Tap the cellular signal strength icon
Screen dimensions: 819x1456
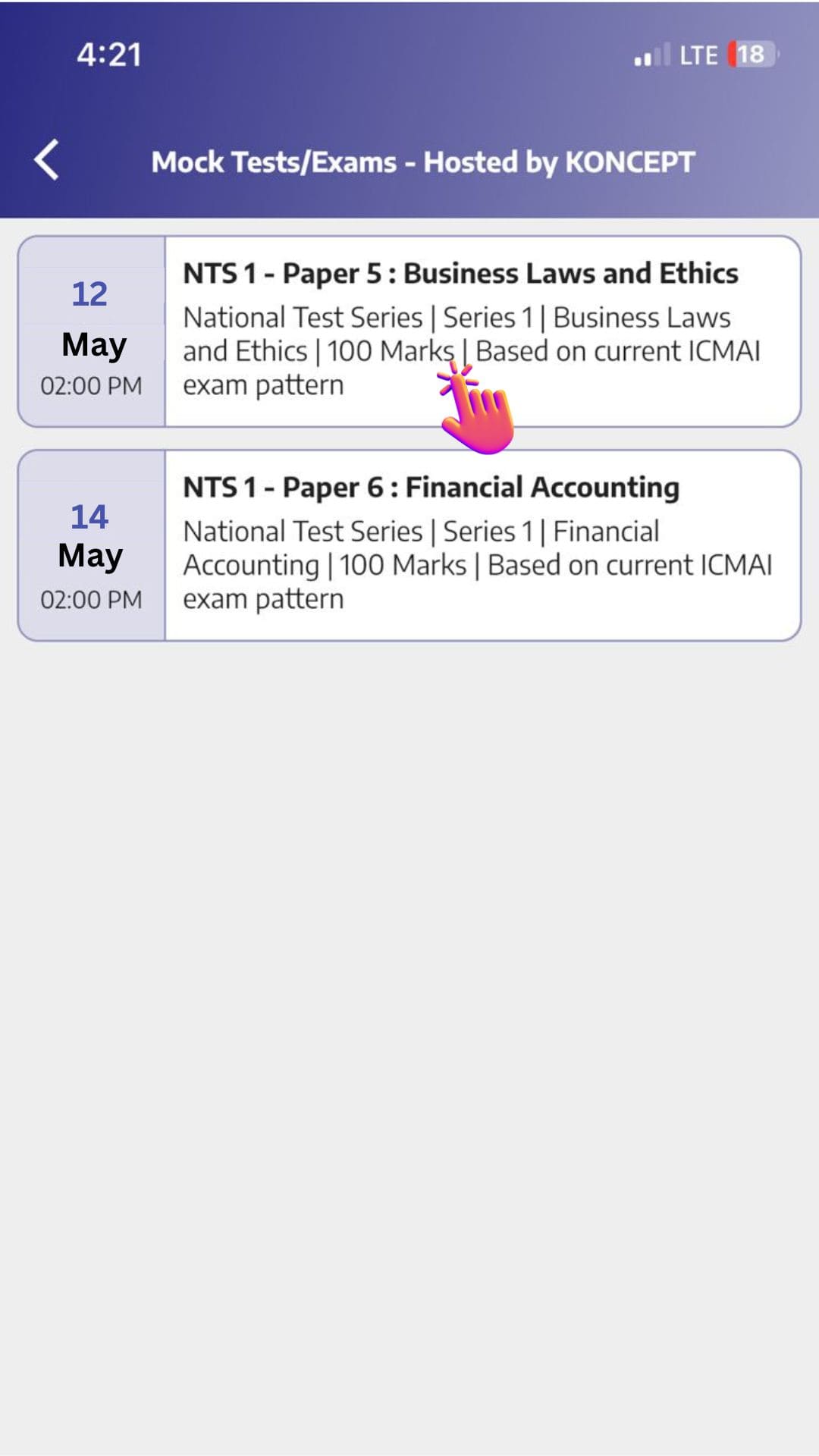tap(651, 55)
